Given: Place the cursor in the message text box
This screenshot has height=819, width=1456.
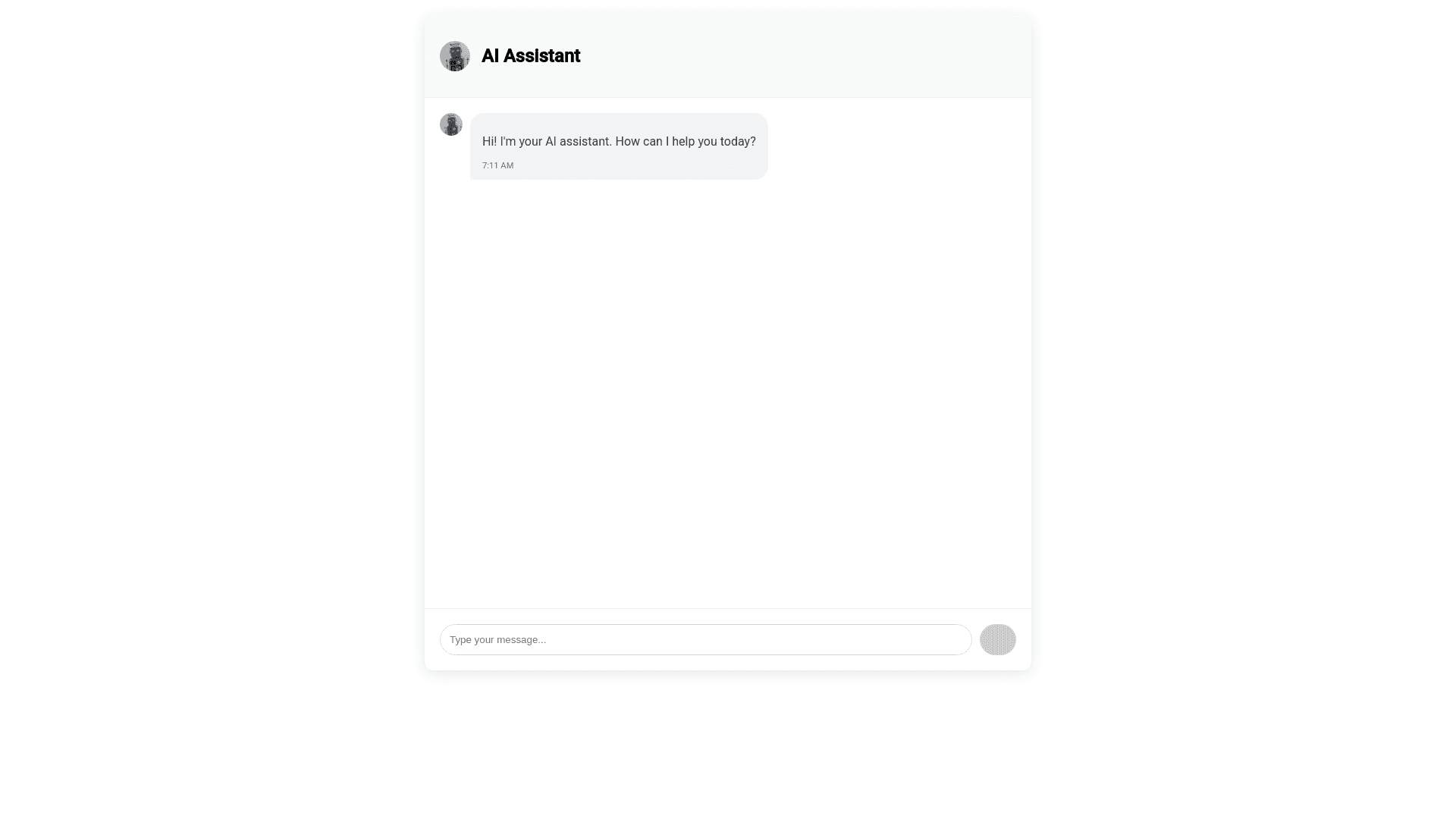Looking at the screenshot, I should click(705, 639).
